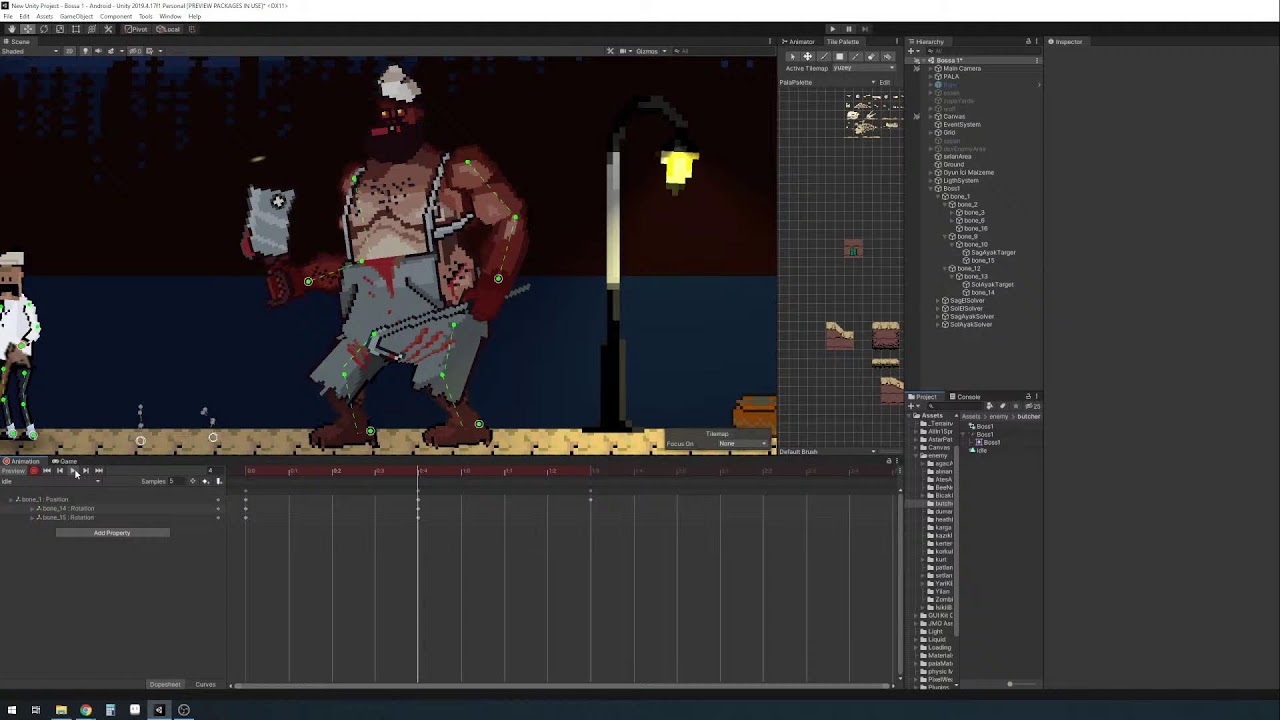
Task: Switch to the Animator tab
Action: [x=798, y=42]
